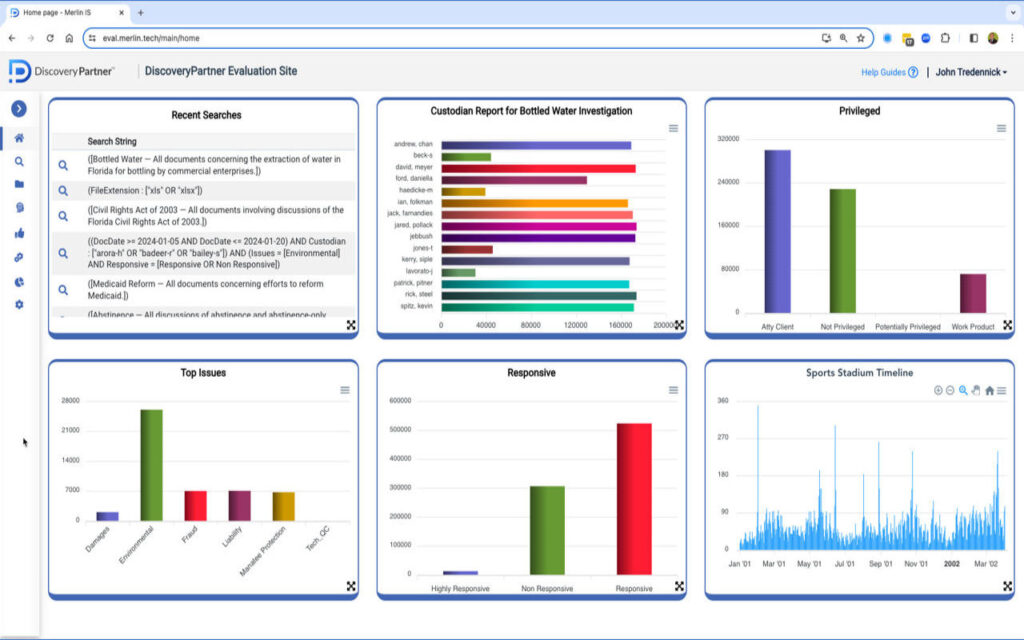Open the John Tredennick user dropdown
The width and height of the screenshot is (1024, 640).
(x=971, y=72)
